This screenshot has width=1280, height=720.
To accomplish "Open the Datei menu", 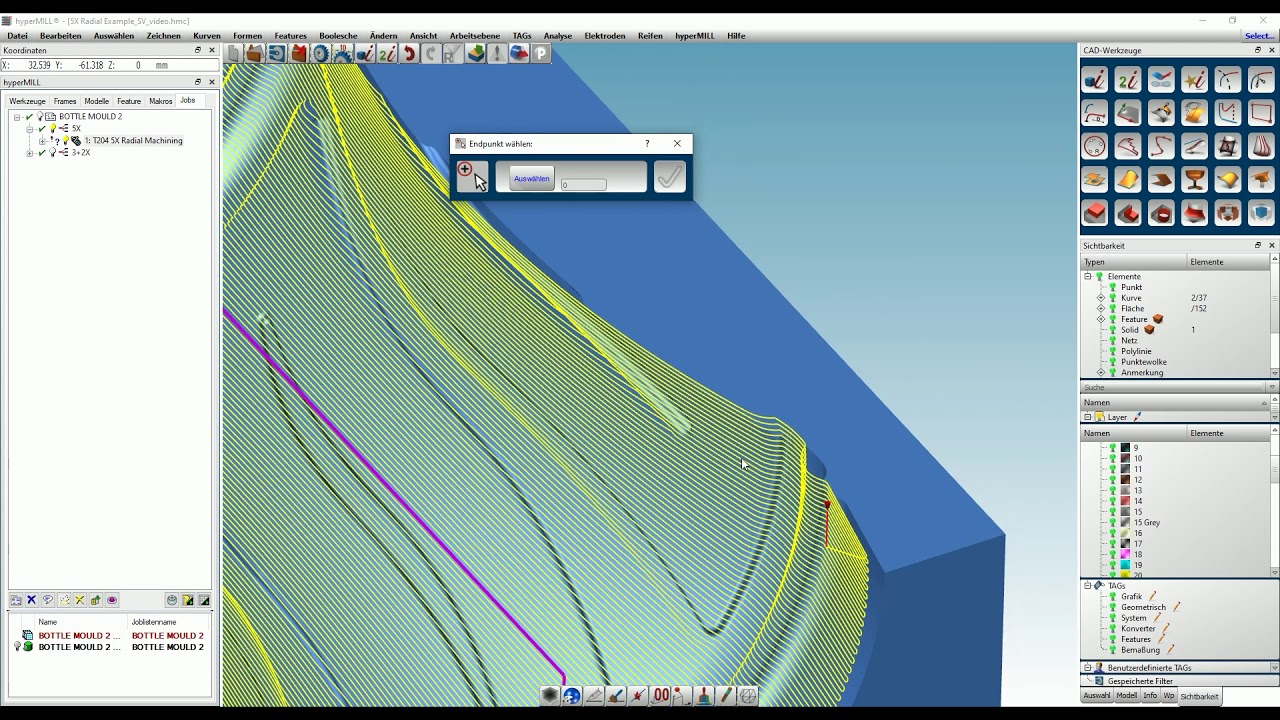I will [x=17, y=36].
